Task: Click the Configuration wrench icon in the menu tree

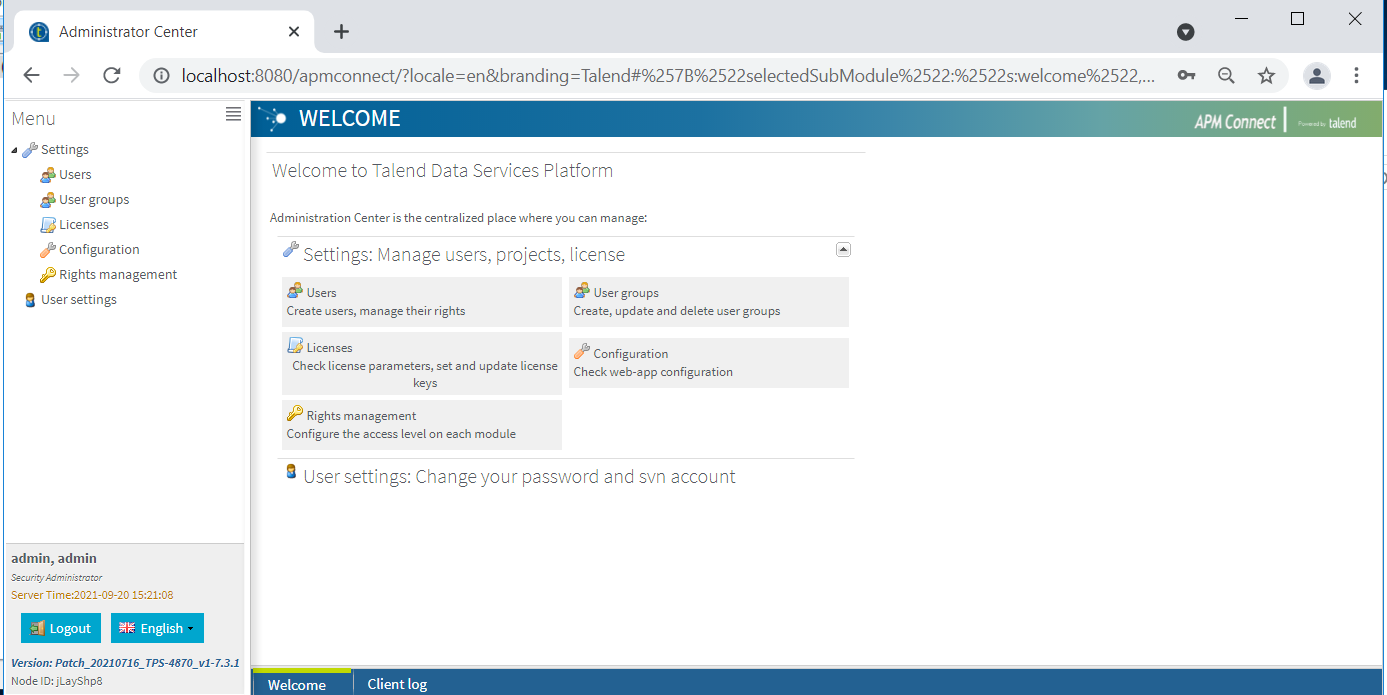Action: [48, 250]
